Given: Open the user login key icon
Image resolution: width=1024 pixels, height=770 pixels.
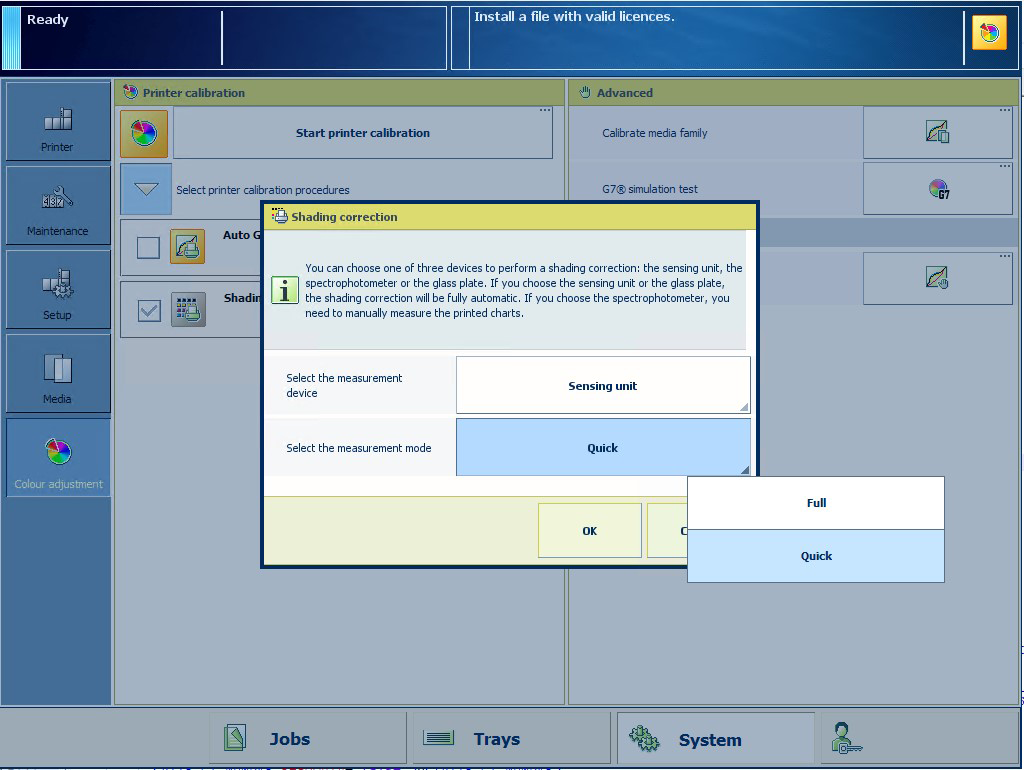Looking at the screenshot, I should click(846, 739).
